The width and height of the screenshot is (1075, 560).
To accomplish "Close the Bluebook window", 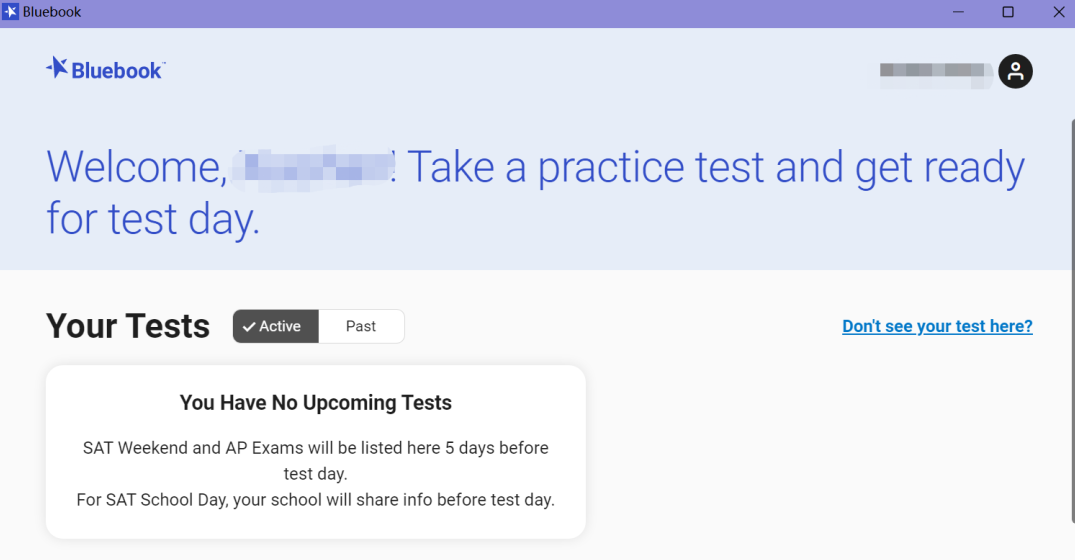I will point(1059,12).
